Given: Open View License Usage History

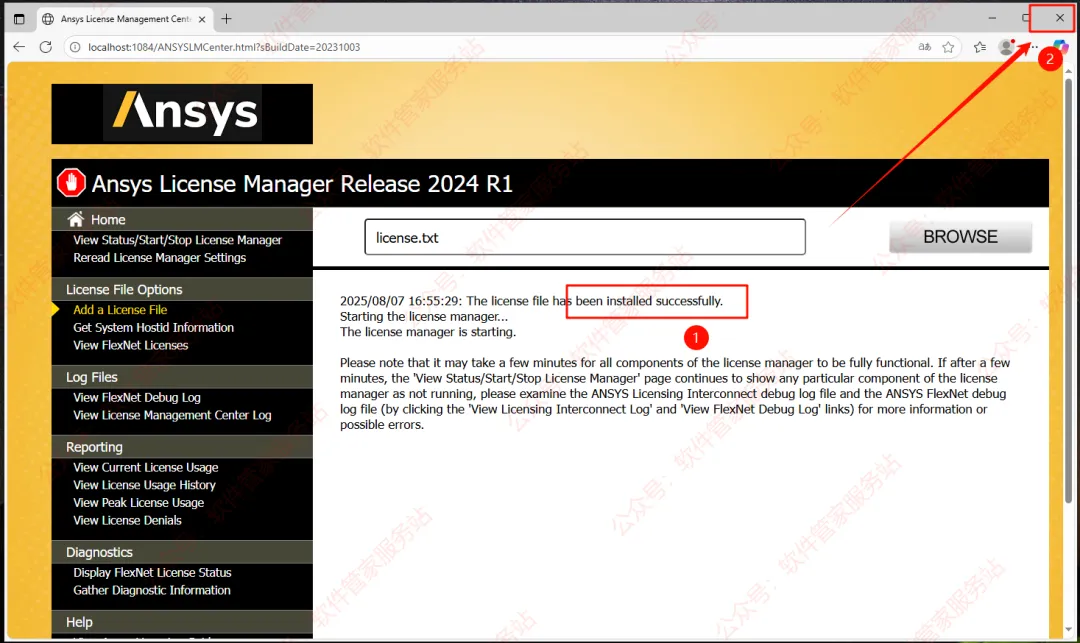Looking at the screenshot, I should point(145,485).
